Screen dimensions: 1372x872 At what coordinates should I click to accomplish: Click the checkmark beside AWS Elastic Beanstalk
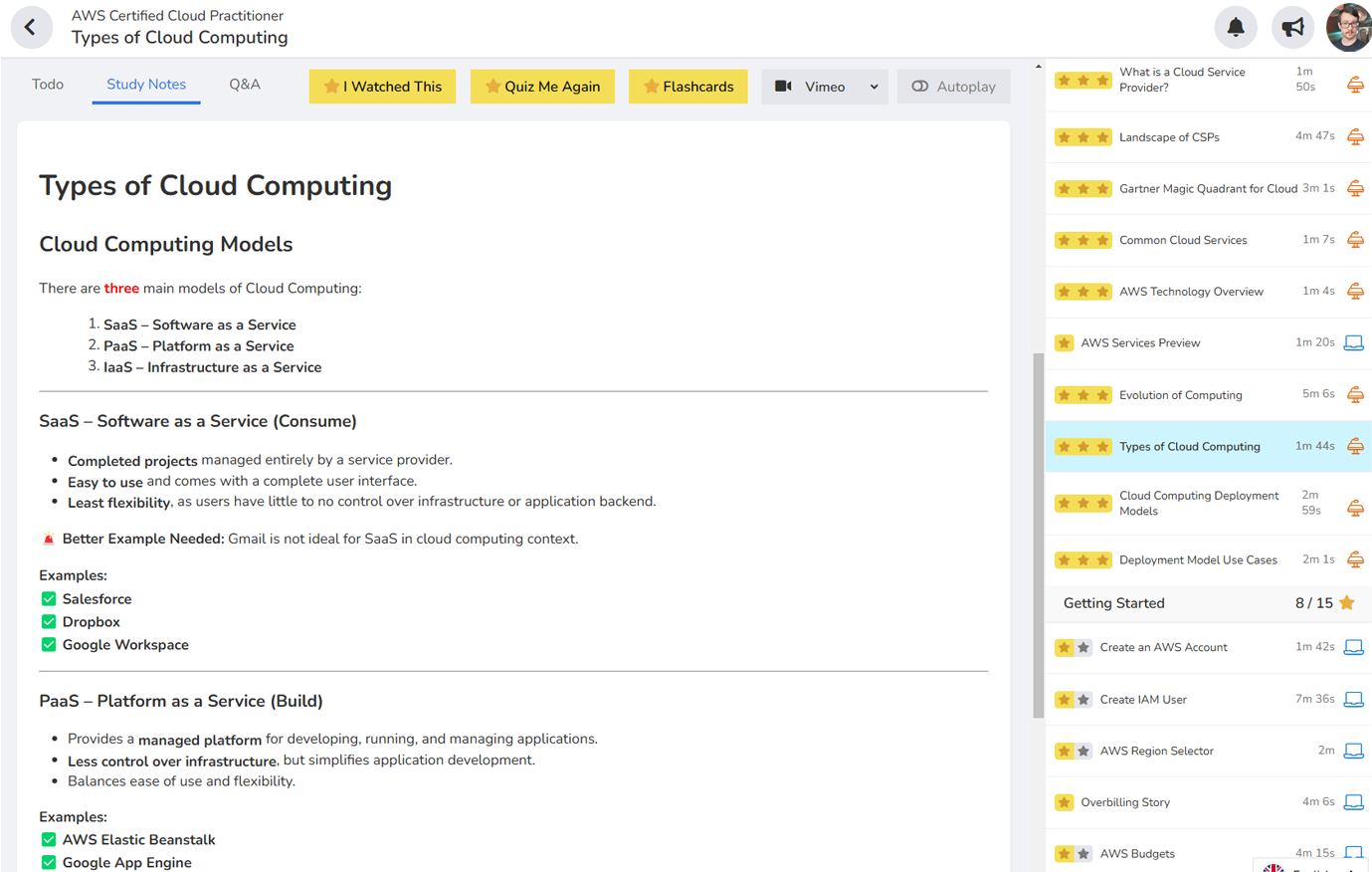[x=49, y=839]
